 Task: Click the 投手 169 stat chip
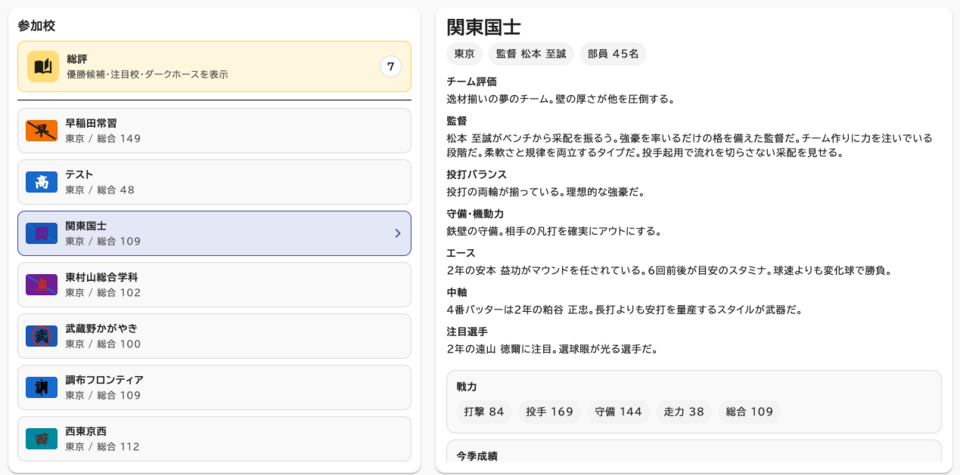click(x=549, y=411)
